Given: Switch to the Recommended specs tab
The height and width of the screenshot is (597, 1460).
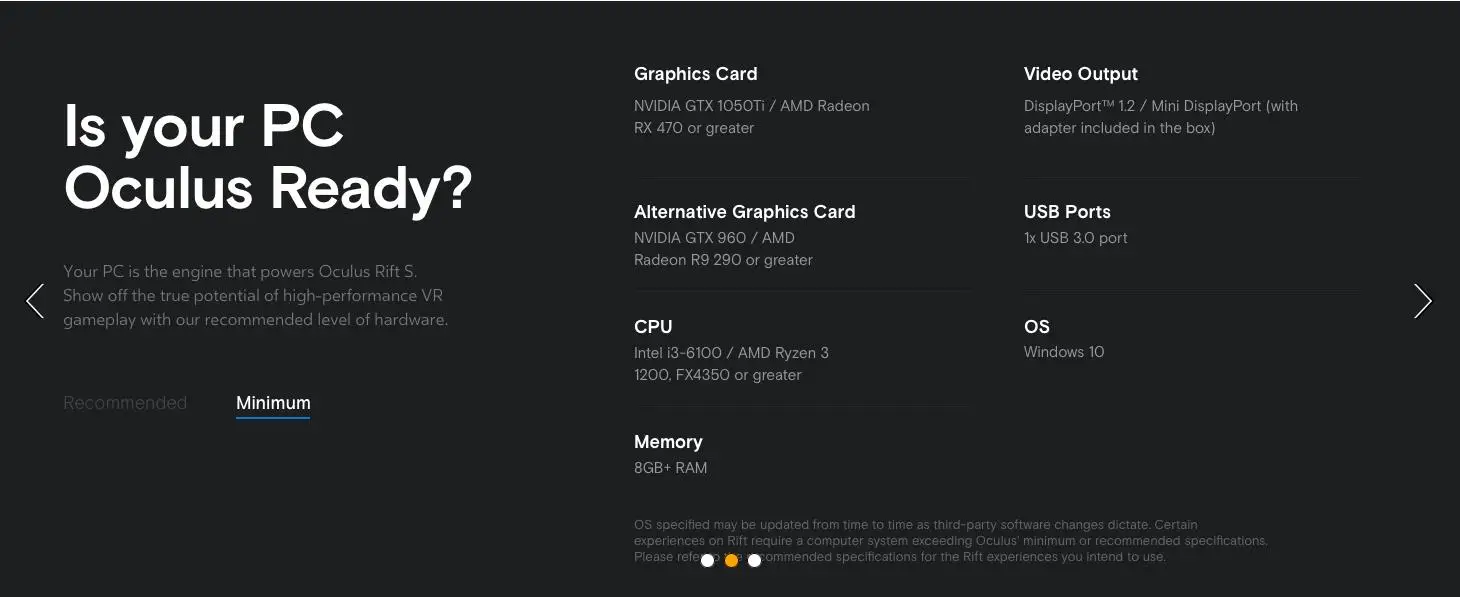Looking at the screenshot, I should pos(125,403).
